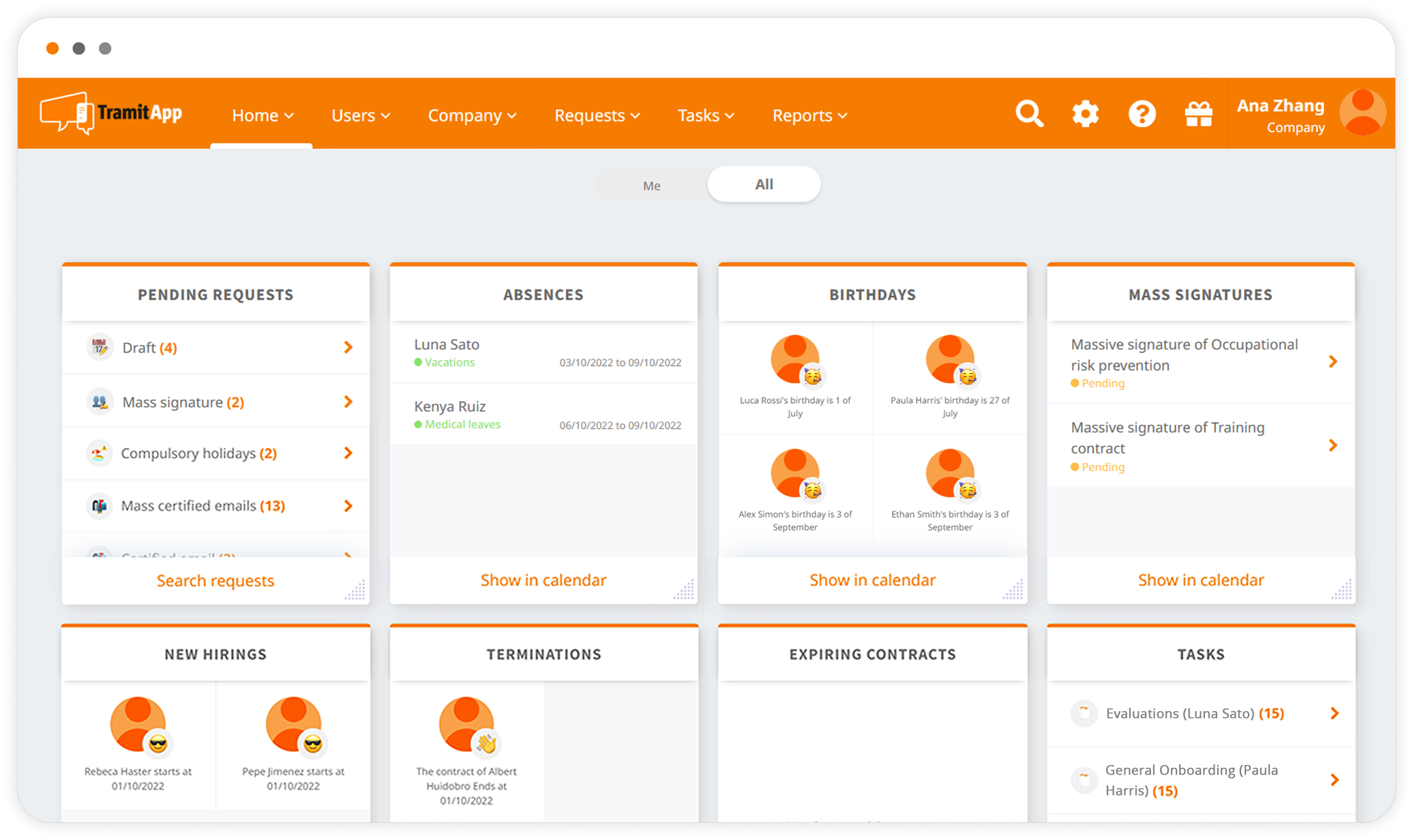Click Ana Zhang's profile avatar
The image size is (1413, 840).
1362,113
